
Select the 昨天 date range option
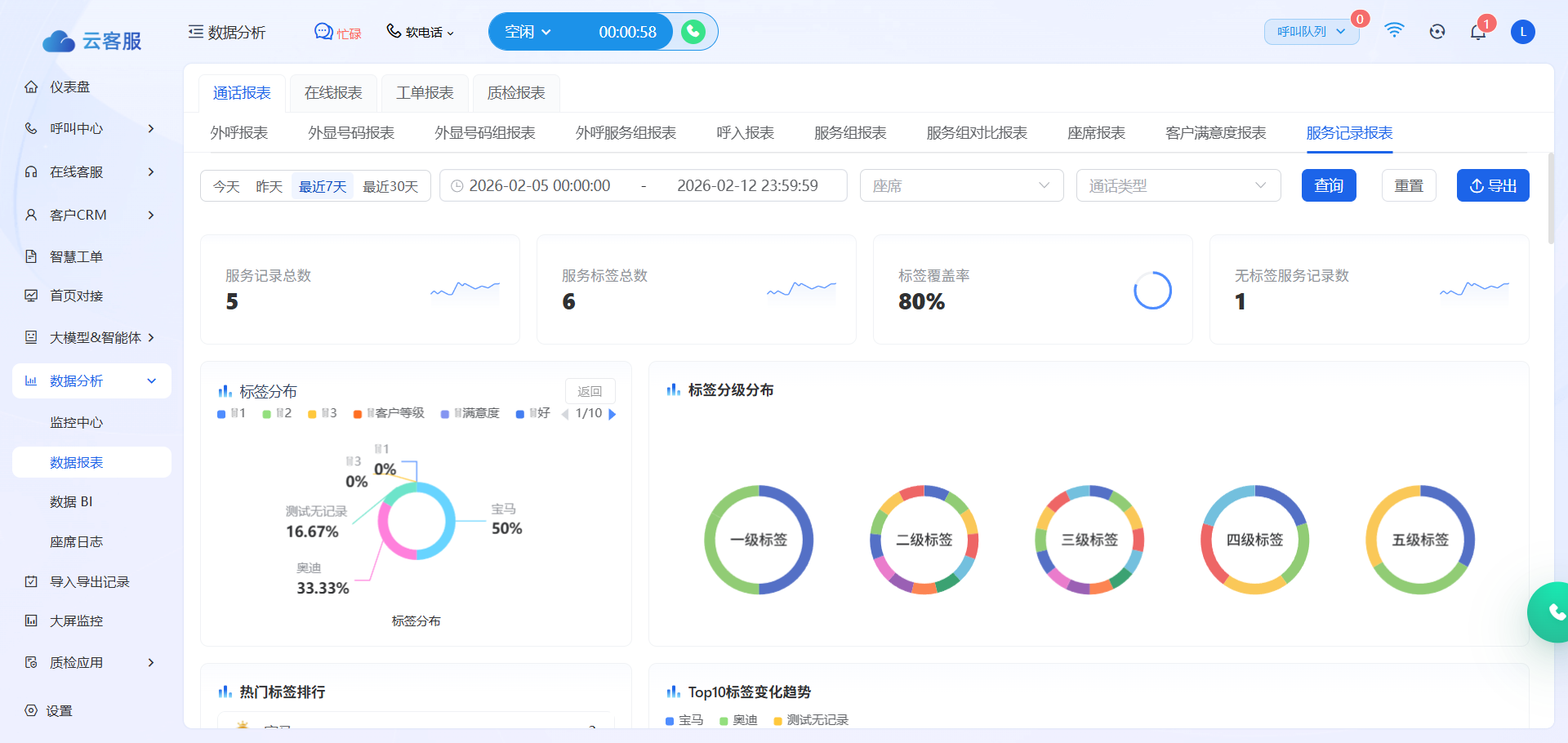269,186
